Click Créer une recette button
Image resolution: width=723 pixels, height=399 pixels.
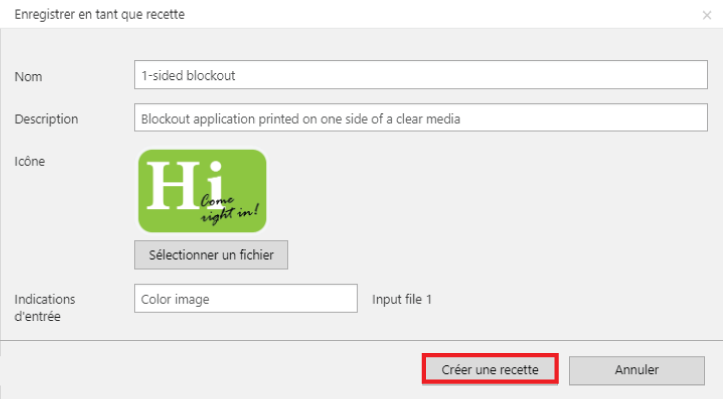(x=490, y=369)
